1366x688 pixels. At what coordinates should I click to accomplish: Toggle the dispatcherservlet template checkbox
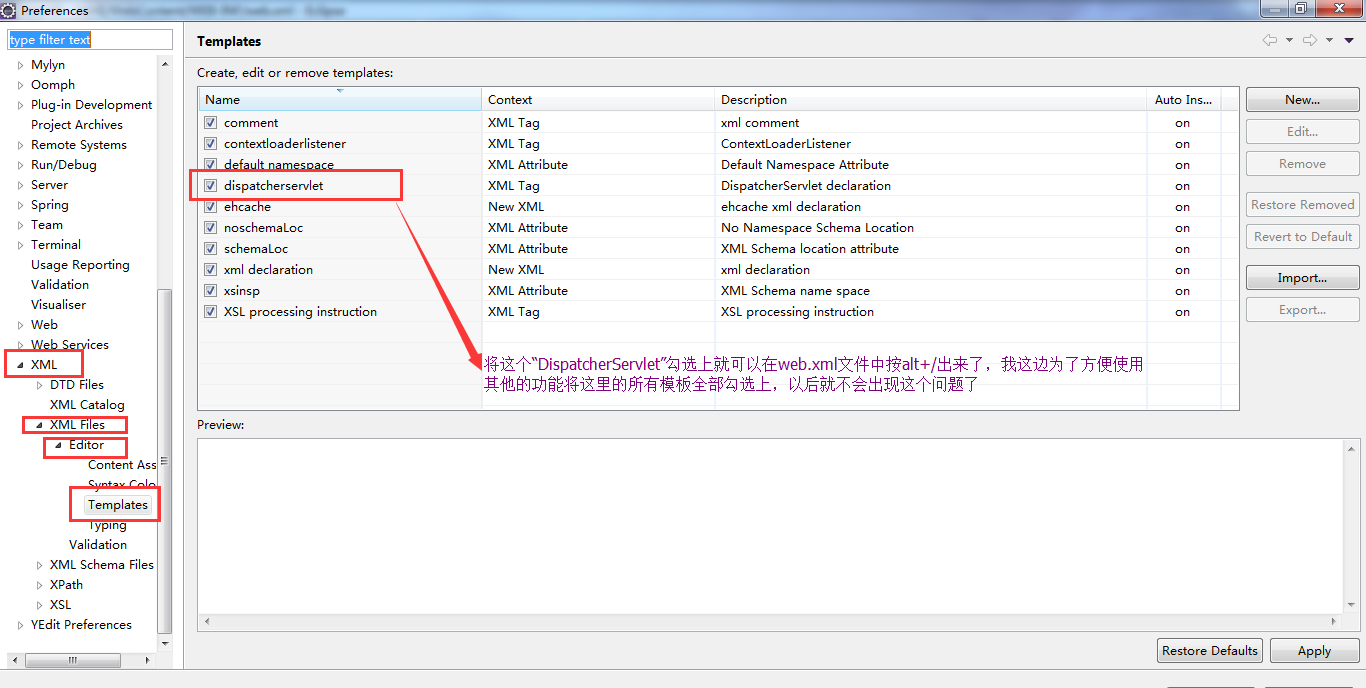click(x=210, y=185)
